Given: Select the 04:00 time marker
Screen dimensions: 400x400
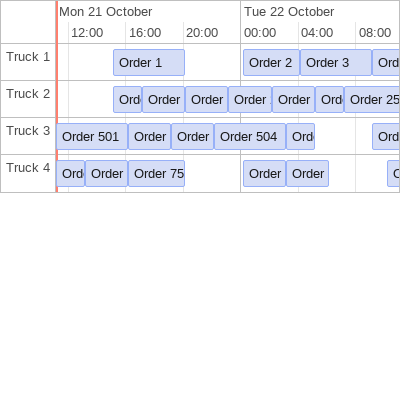Looking at the screenshot, I should click(x=317, y=33).
